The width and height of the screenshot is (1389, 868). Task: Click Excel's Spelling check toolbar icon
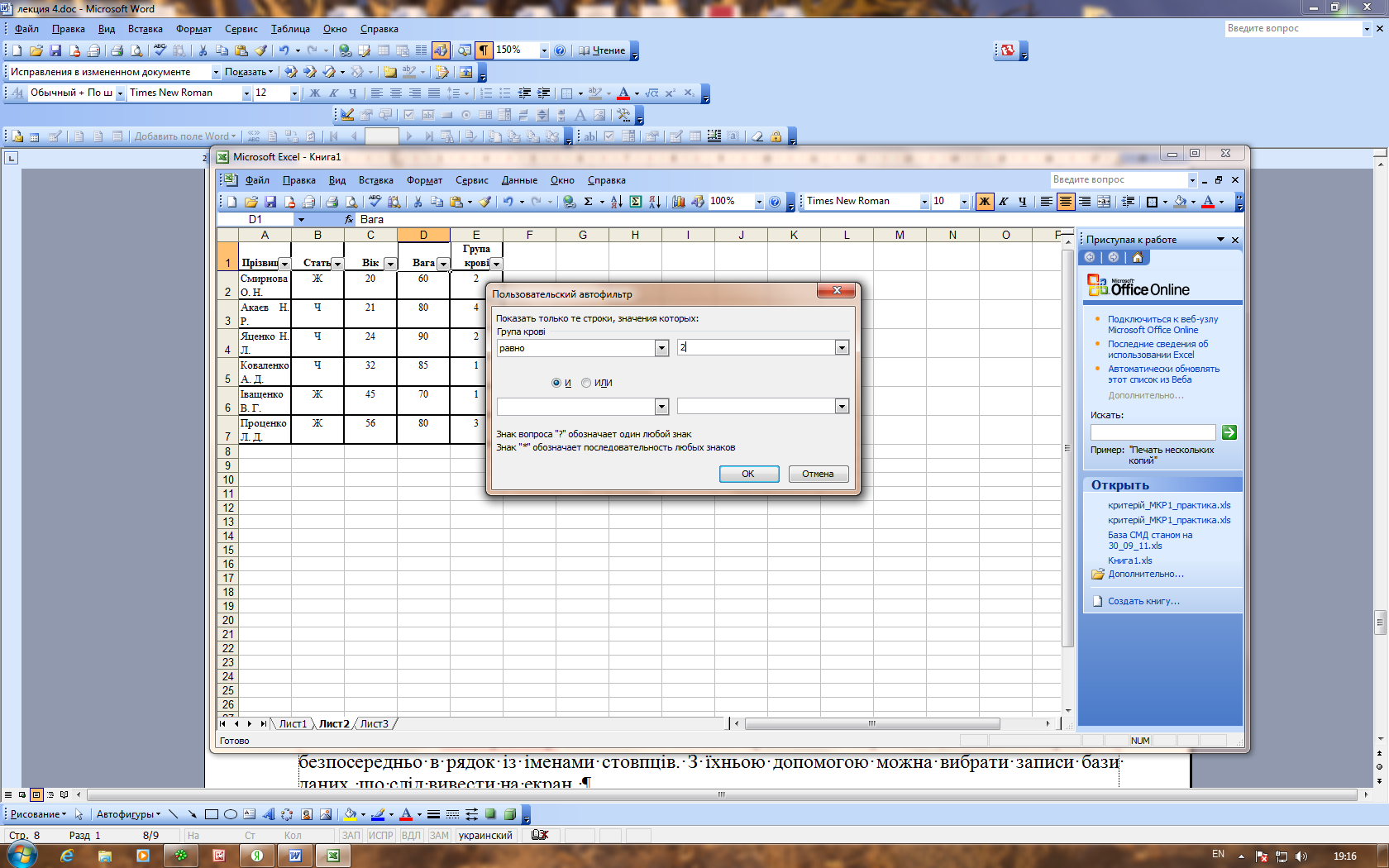(x=375, y=201)
